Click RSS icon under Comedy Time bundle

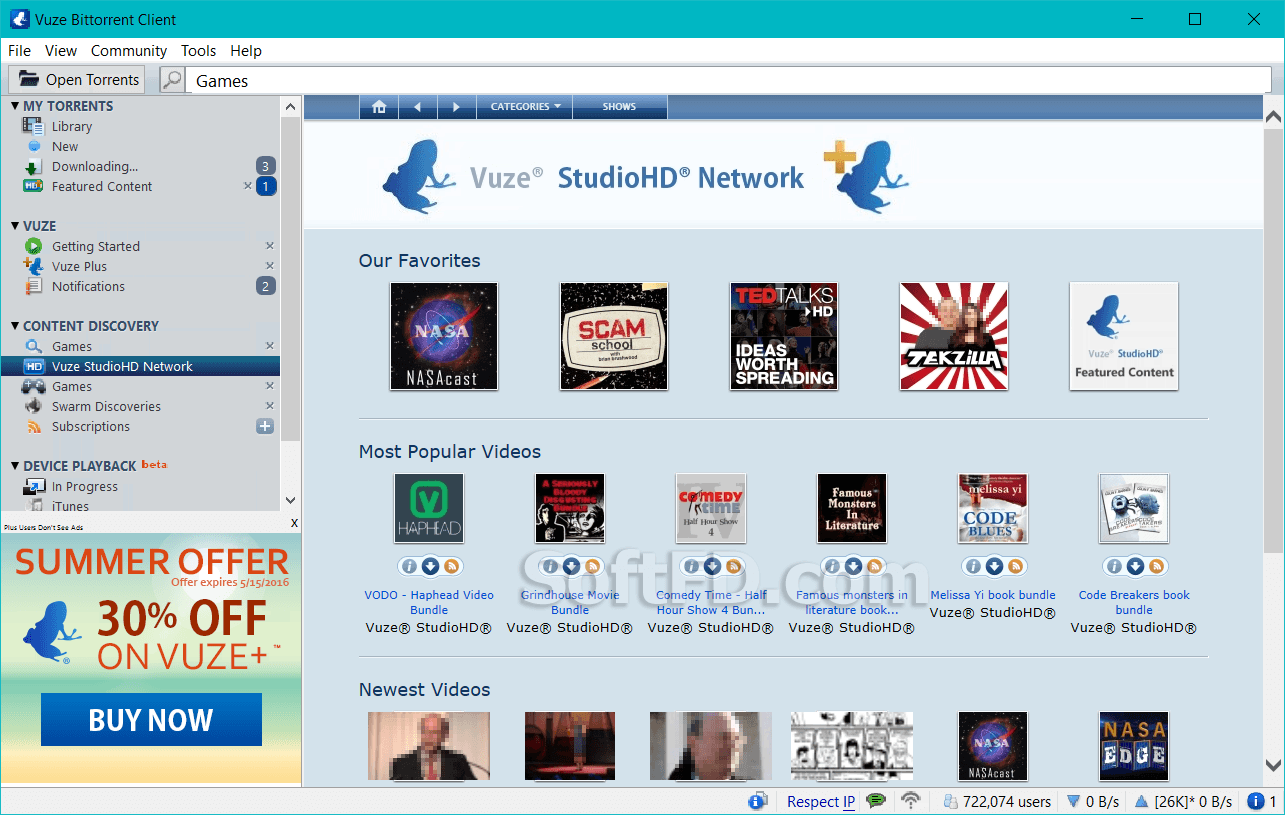pos(734,566)
